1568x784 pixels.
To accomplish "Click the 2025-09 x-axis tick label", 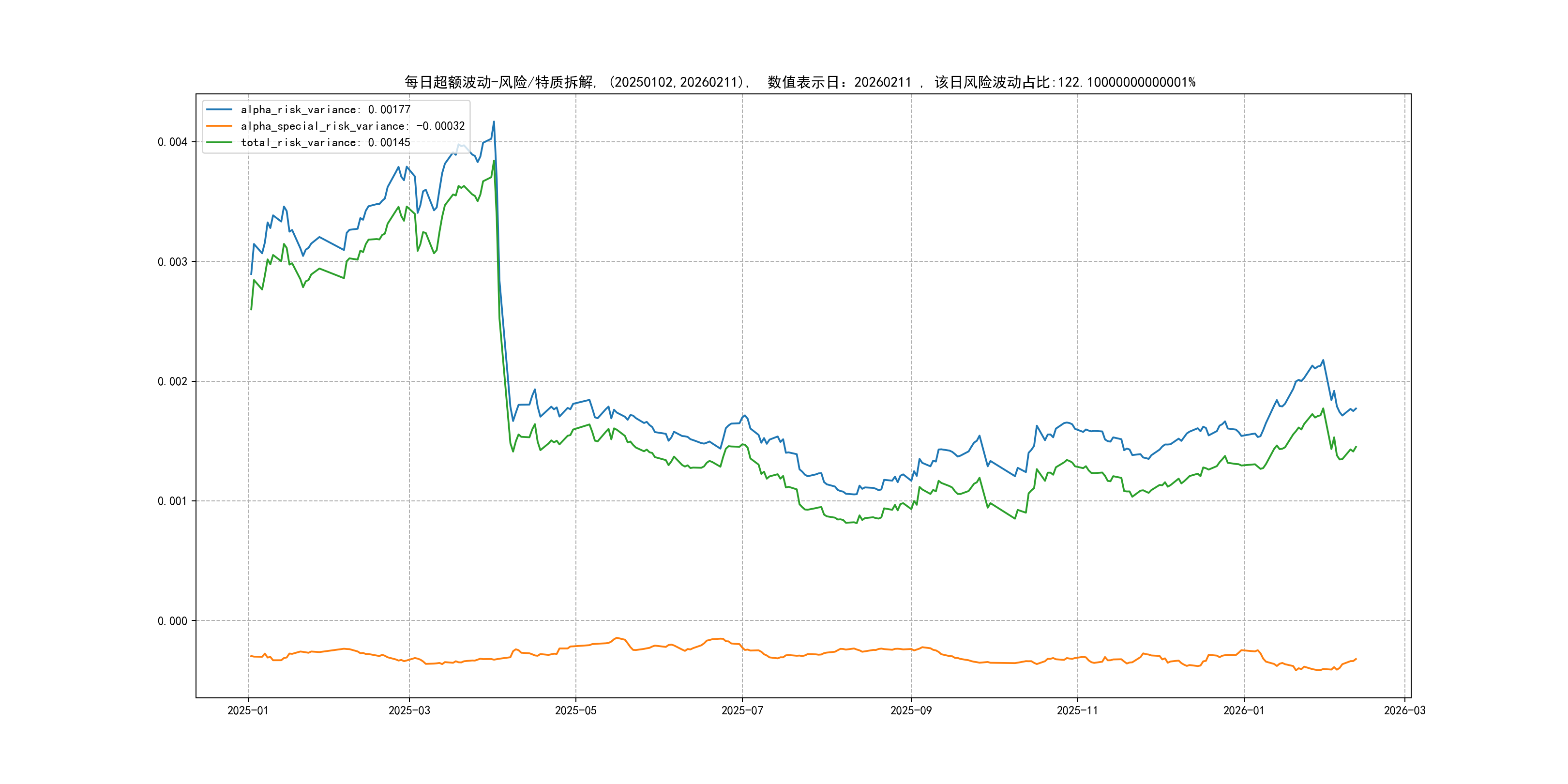I will pyautogui.click(x=911, y=710).
